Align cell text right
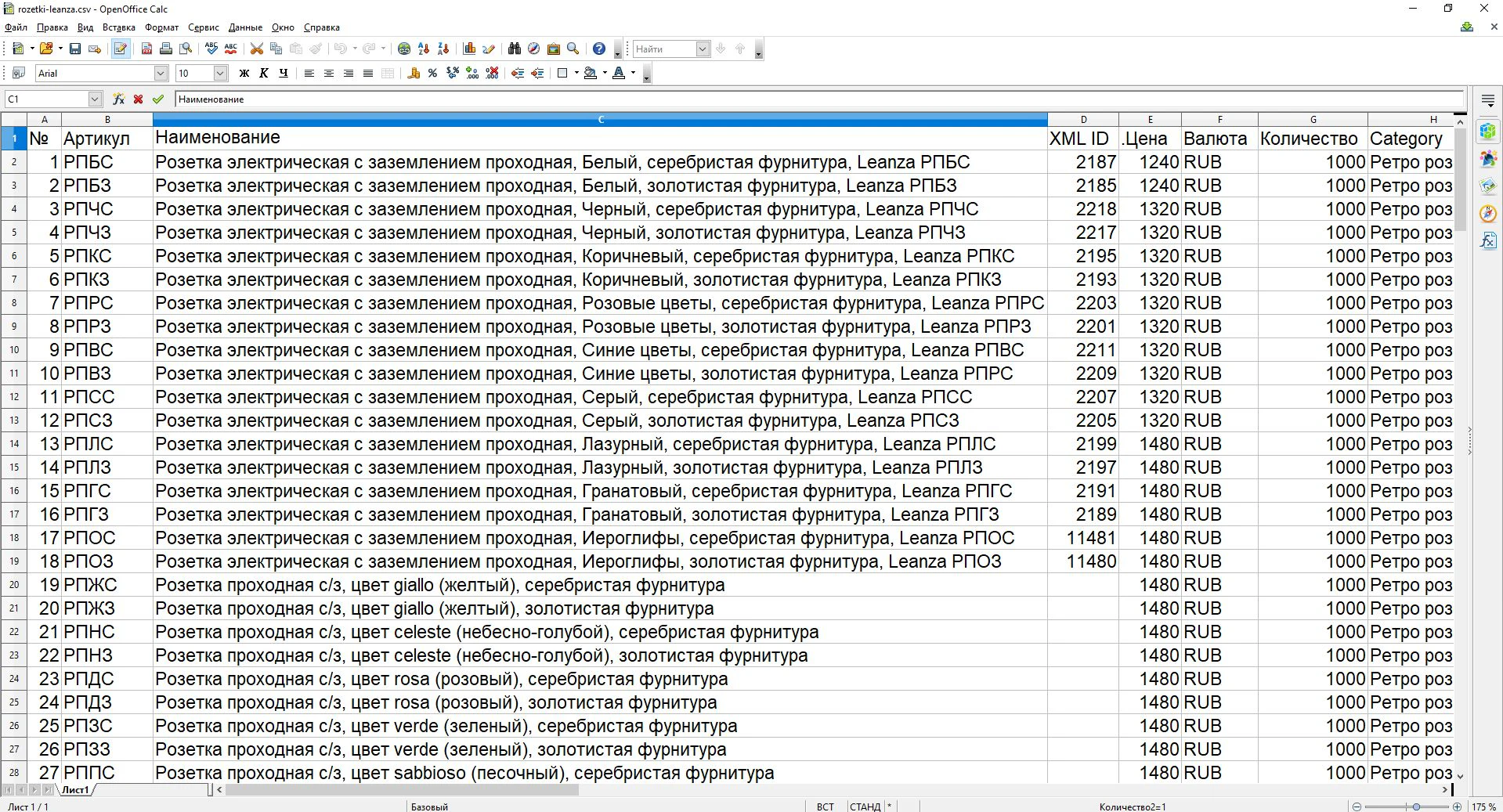This screenshot has width=1503, height=812. (x=349, y=73)
